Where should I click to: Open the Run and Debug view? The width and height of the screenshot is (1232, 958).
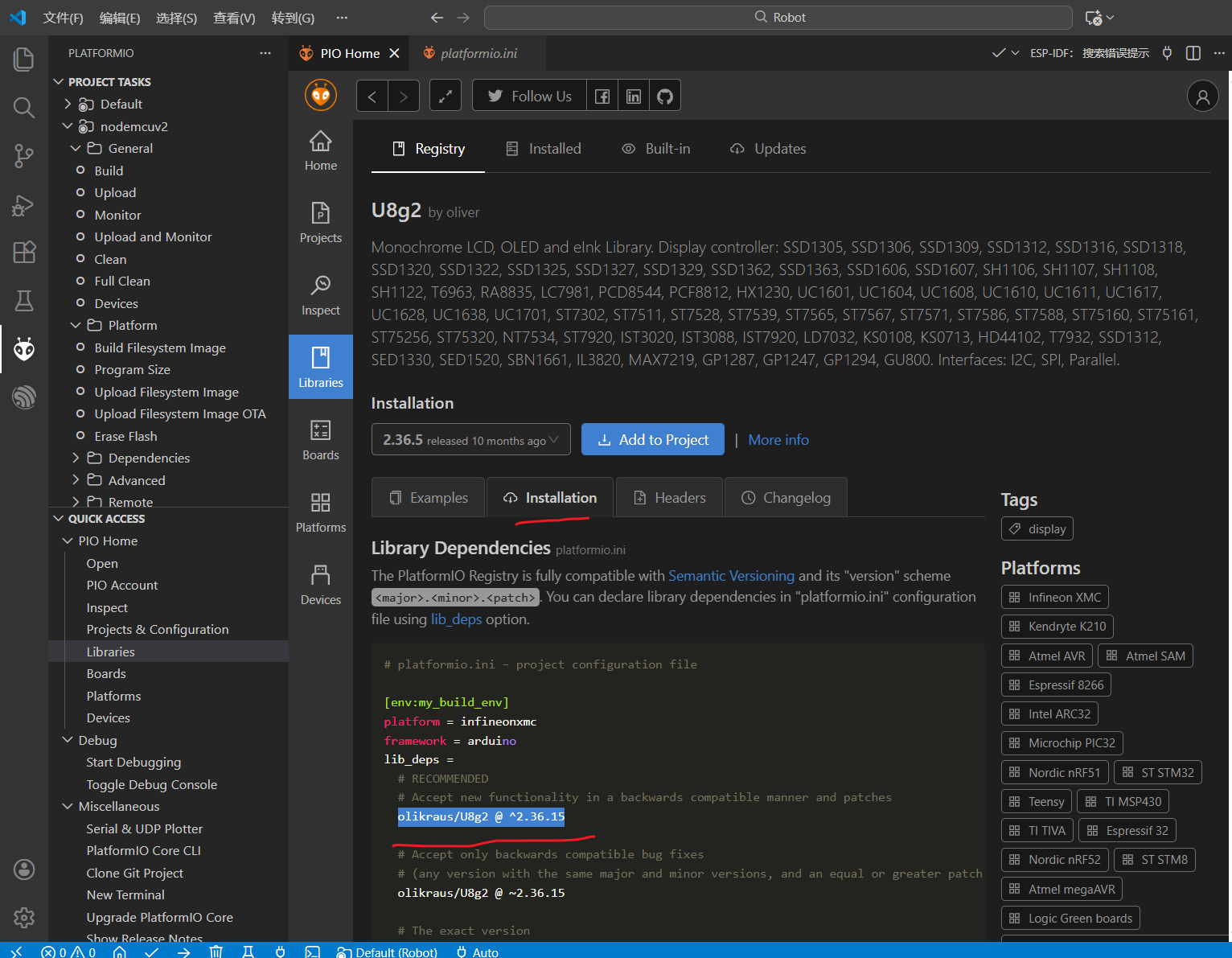pos(24,205)
